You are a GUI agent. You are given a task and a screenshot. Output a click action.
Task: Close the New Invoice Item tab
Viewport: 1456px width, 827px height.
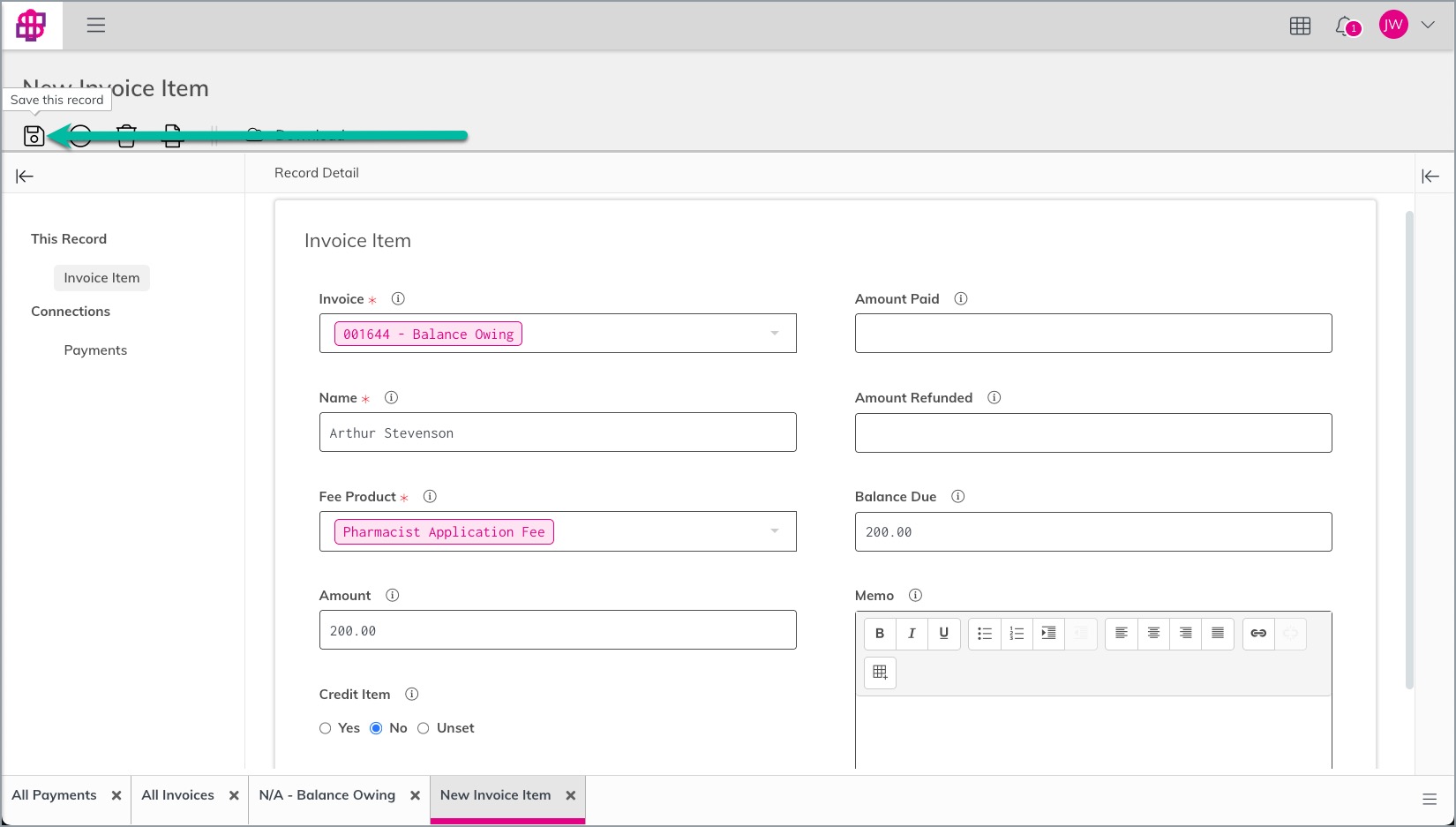571,795
